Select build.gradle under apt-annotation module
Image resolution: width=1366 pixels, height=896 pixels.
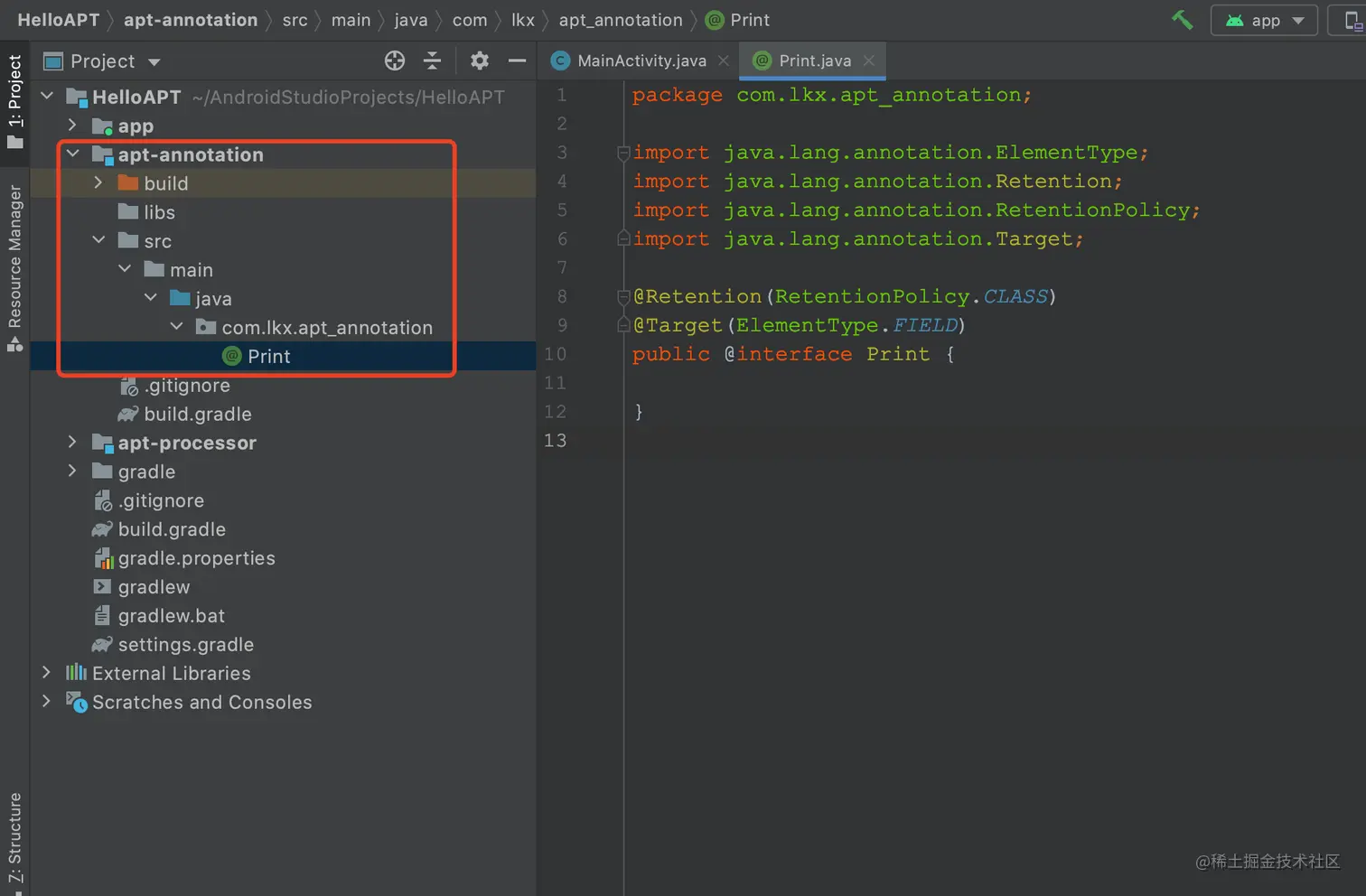coord(198,415)
